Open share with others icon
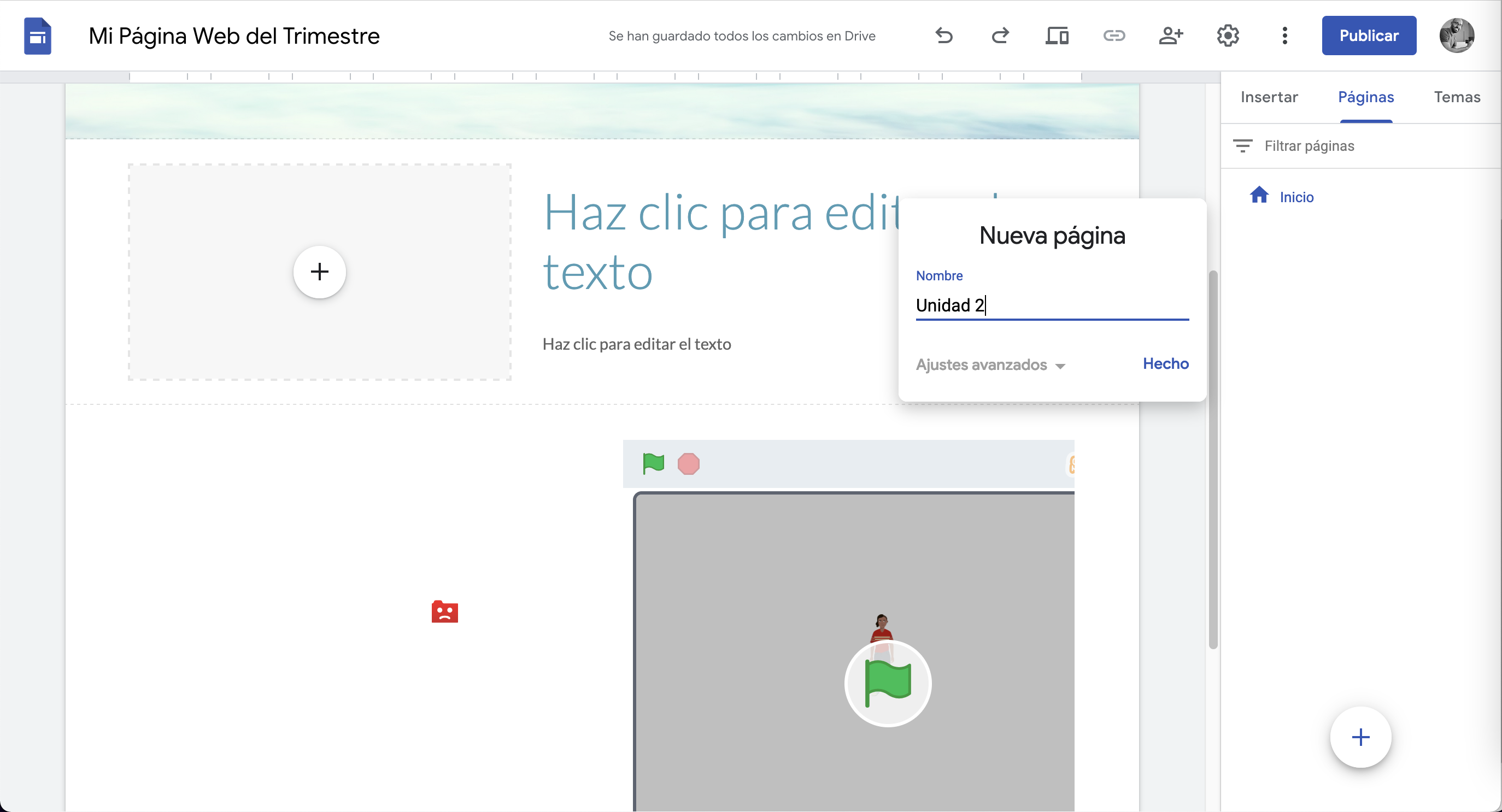The width and height of the screenshot is (1502, 812). pyautogui.click(x=1170, y=36)
